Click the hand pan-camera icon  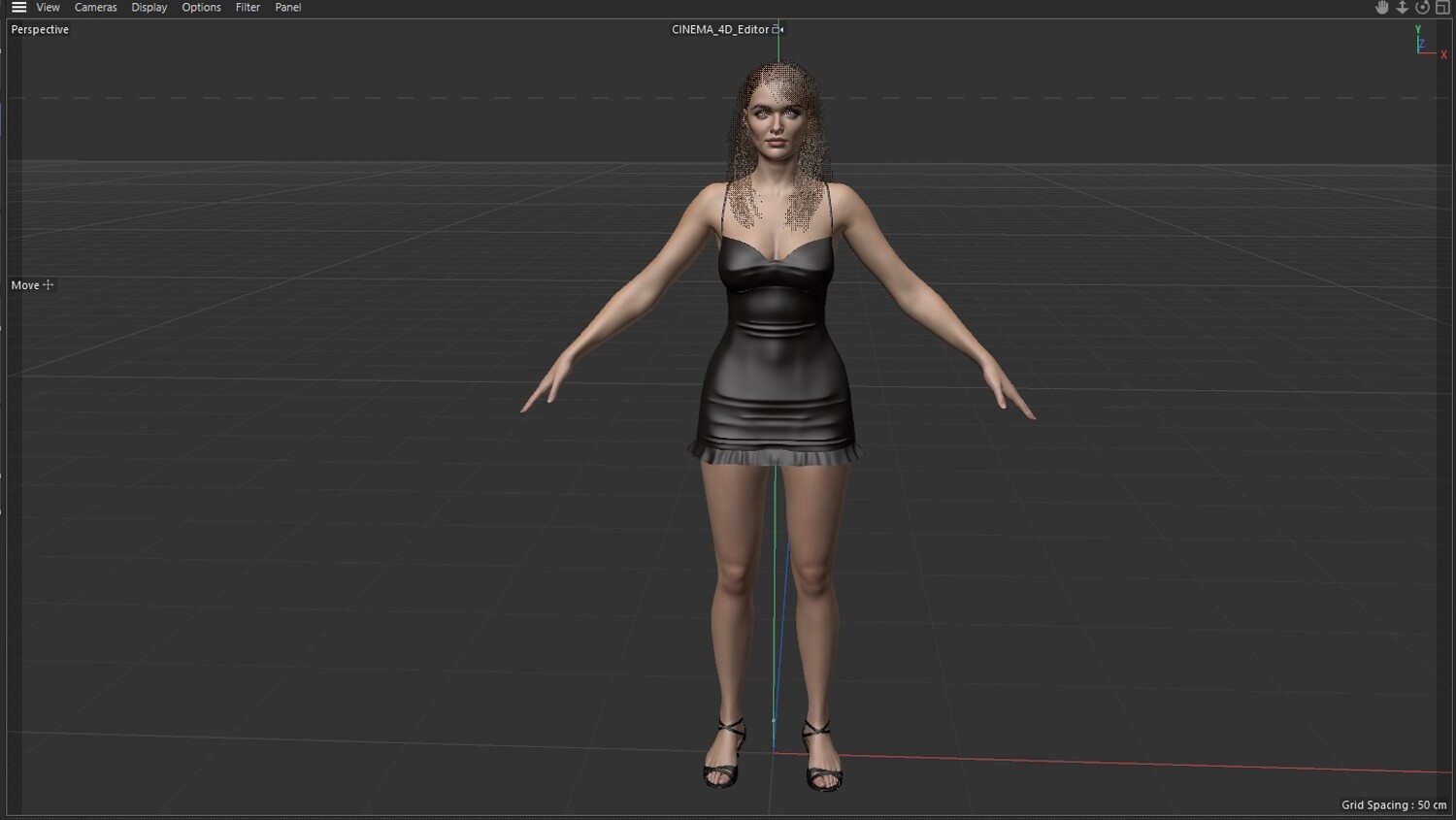click(1382, 7)
